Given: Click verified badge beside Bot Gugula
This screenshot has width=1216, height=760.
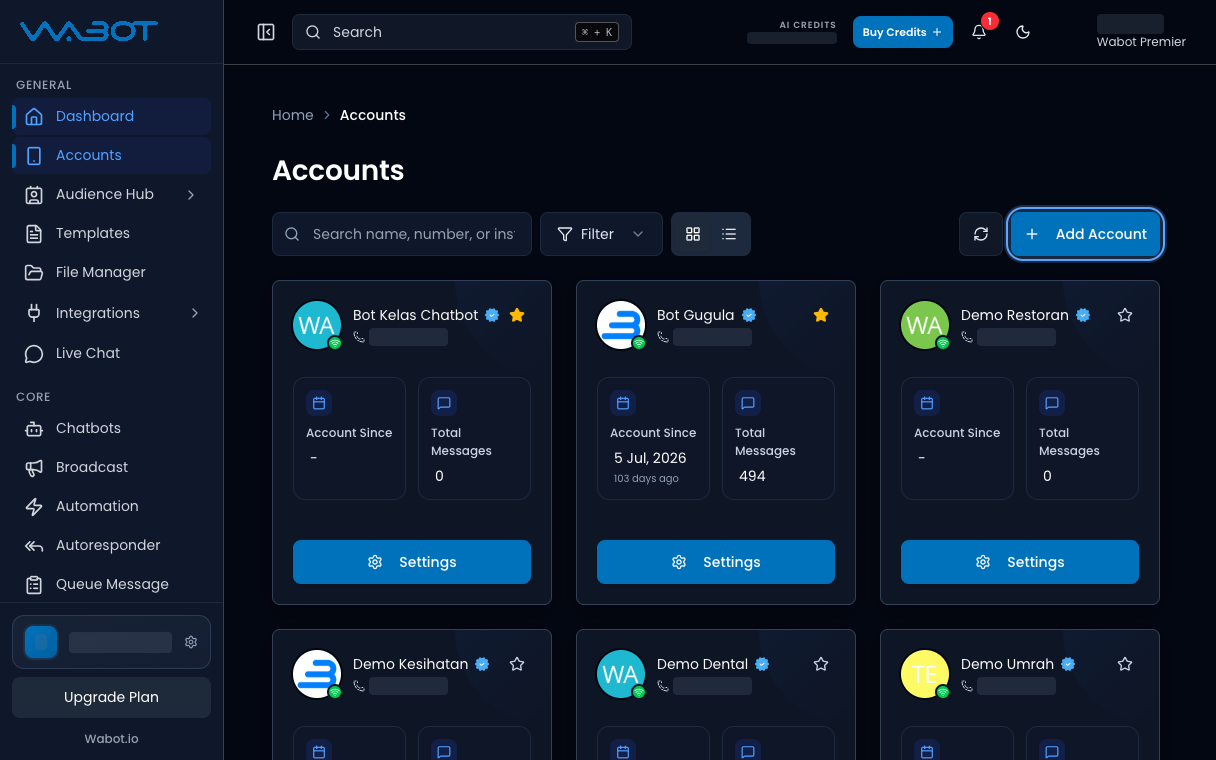Looking at the screenshot, I should pyautogui.click(x=749, y=315).
